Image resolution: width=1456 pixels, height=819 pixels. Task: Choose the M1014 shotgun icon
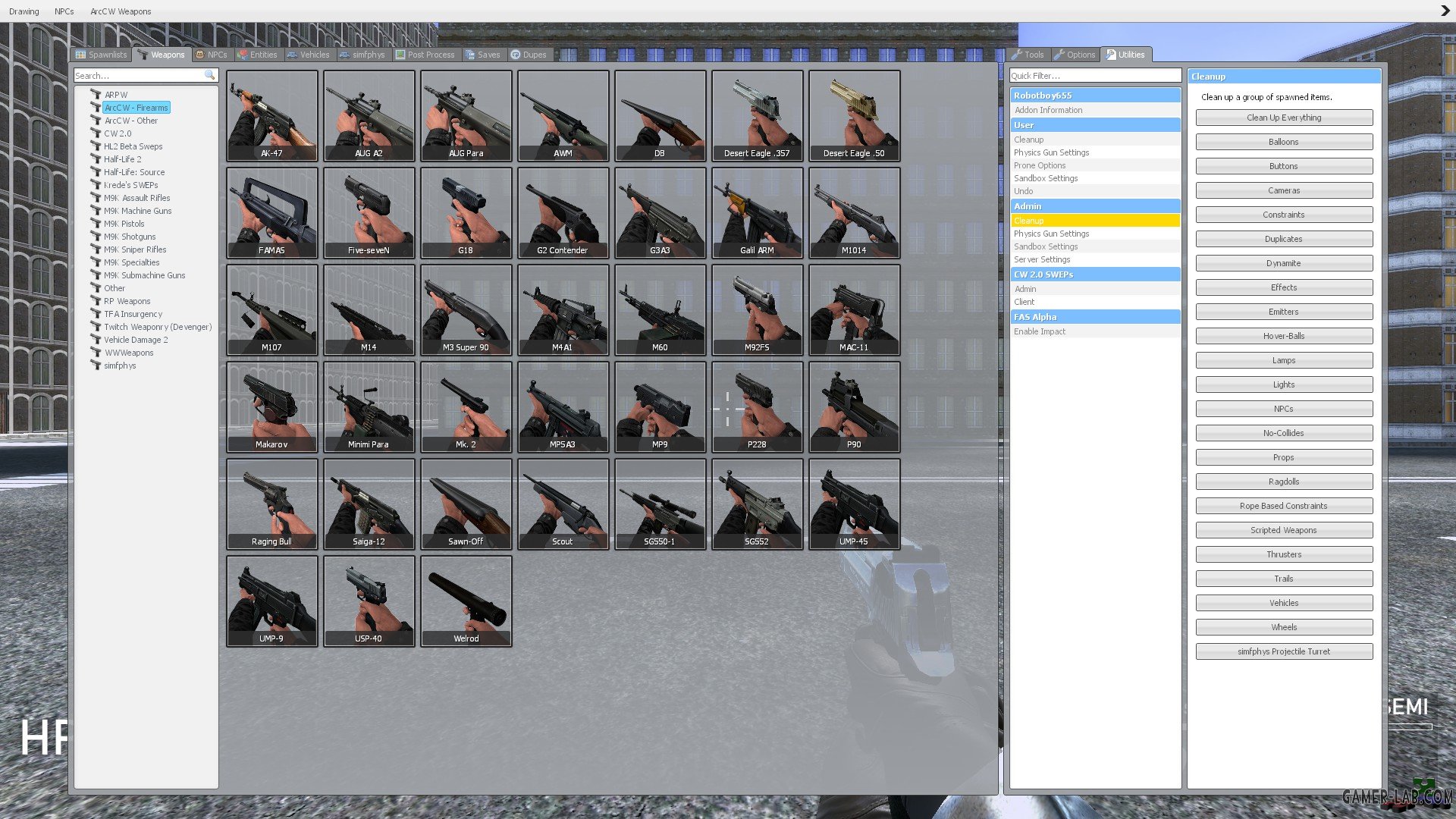click(x=854, y=212)
